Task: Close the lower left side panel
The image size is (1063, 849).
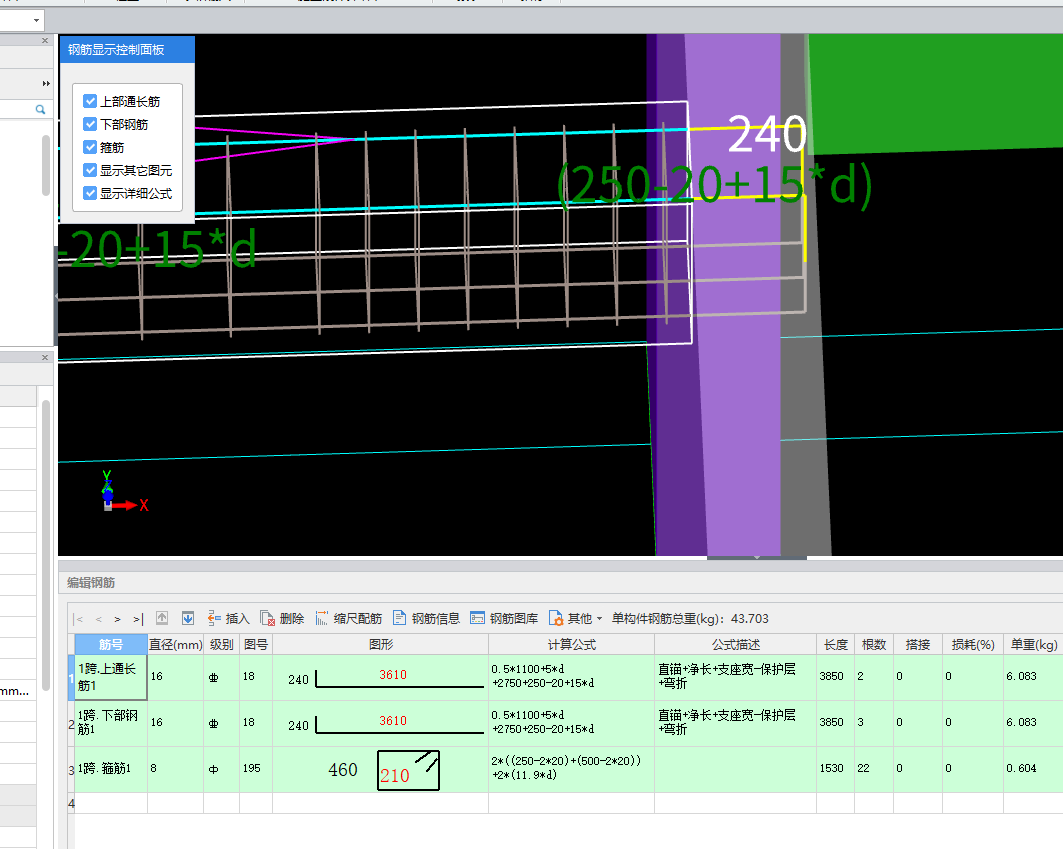Action: [45, 357]
